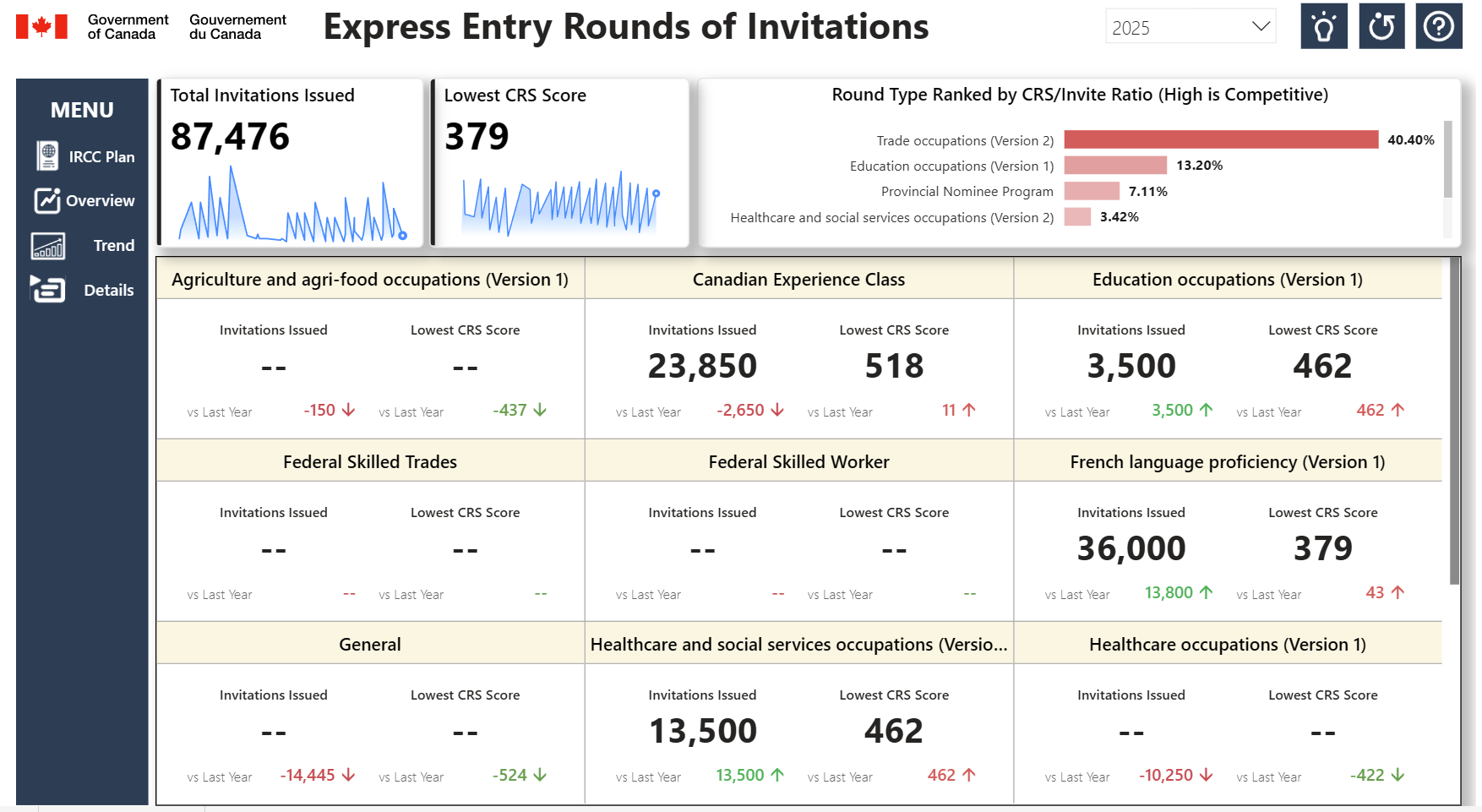Open the help question mark icon
This screenshot has width=1482, height=812.
tap(1438, 25)
